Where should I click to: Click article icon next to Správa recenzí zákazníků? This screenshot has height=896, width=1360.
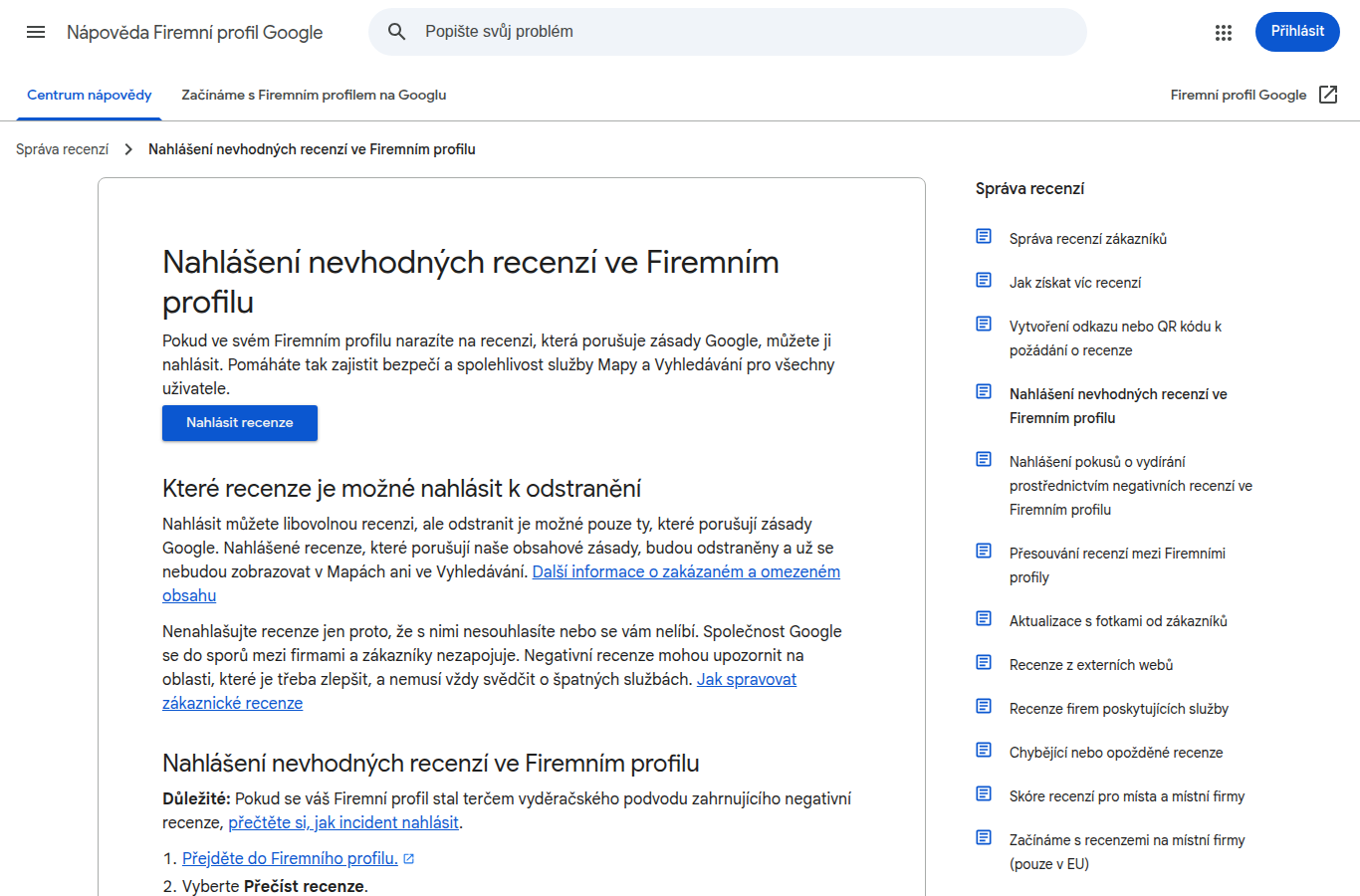[x=984, y=236]
